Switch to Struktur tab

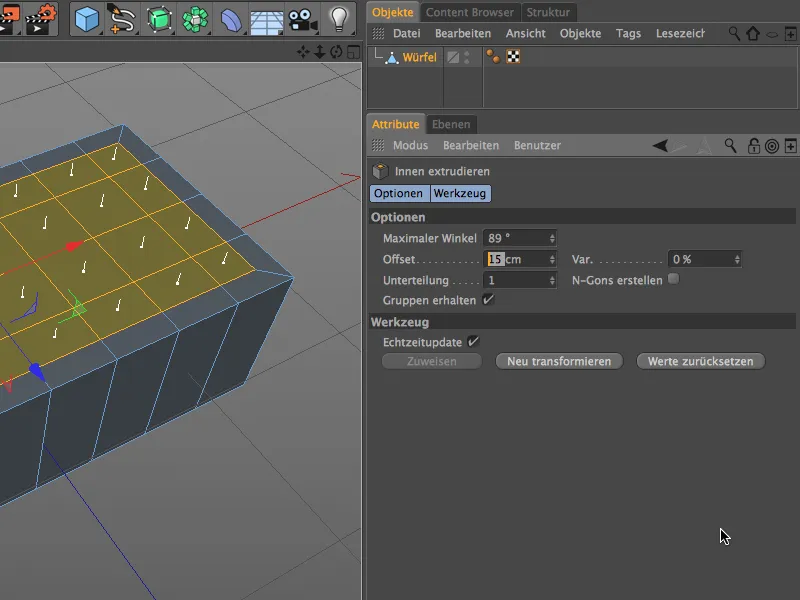coord(548,12)
